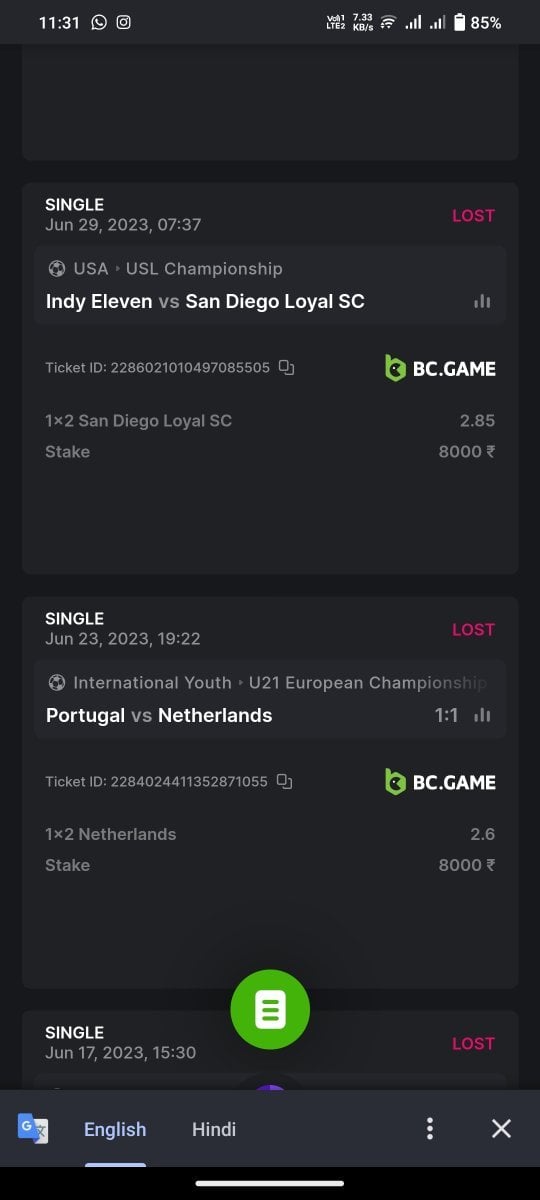Tap soccer ball icon beside USA league
The image size is (540, 1200).
[56, 268]
